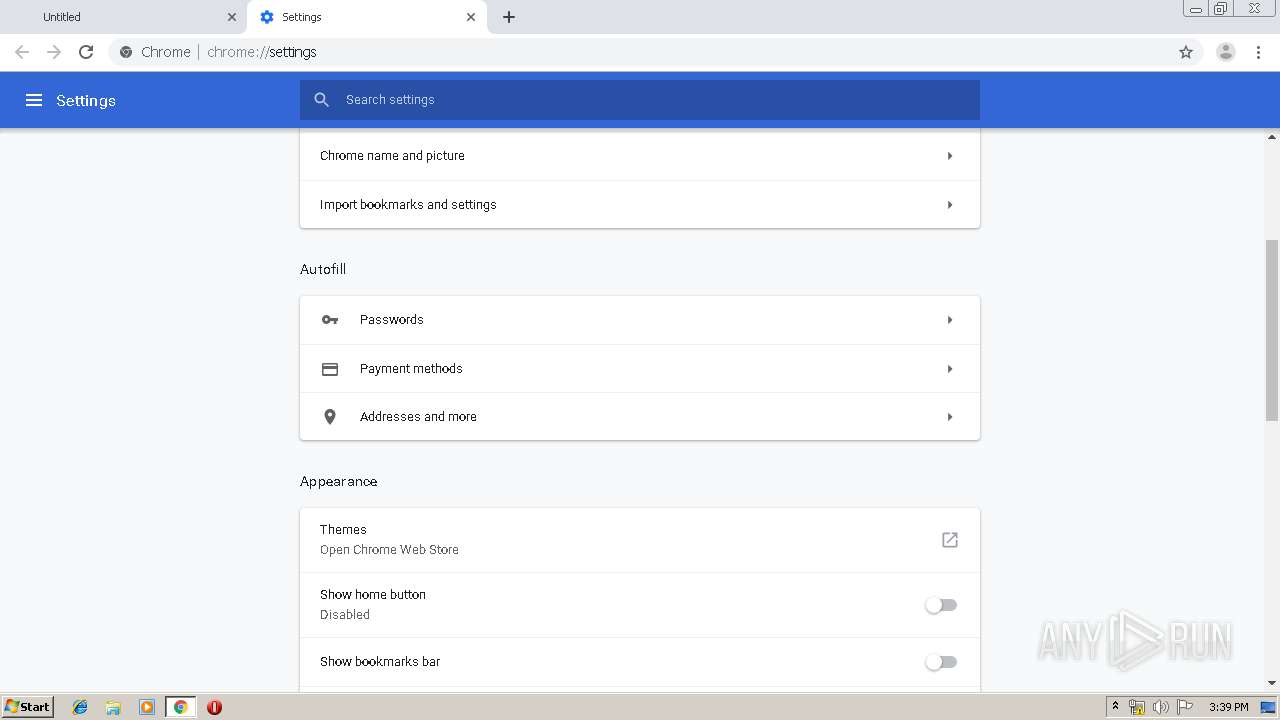
Task: Click the network icon in system tray
Action: (x=1137, y=707)
